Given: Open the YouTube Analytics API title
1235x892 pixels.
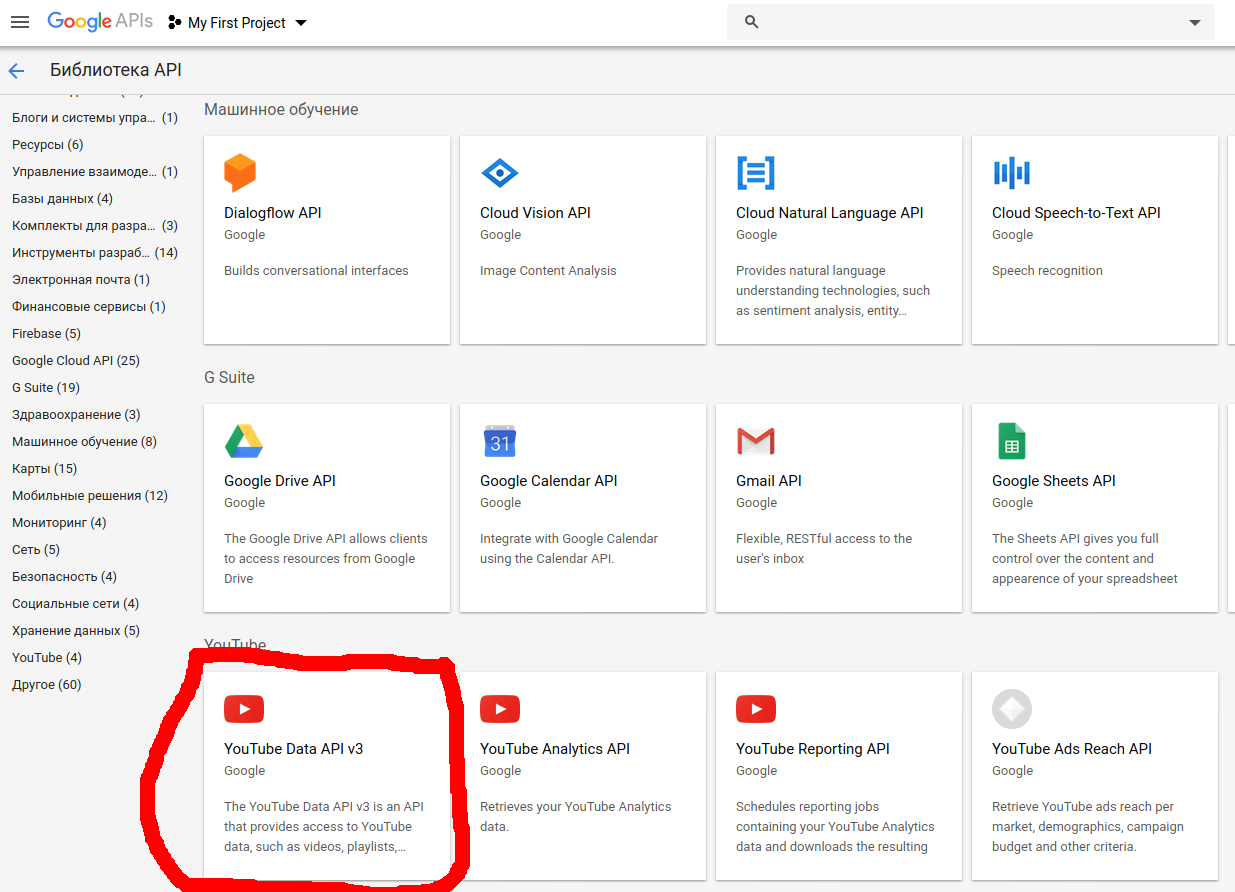Looking at the screenshot, I should point(555,749).
